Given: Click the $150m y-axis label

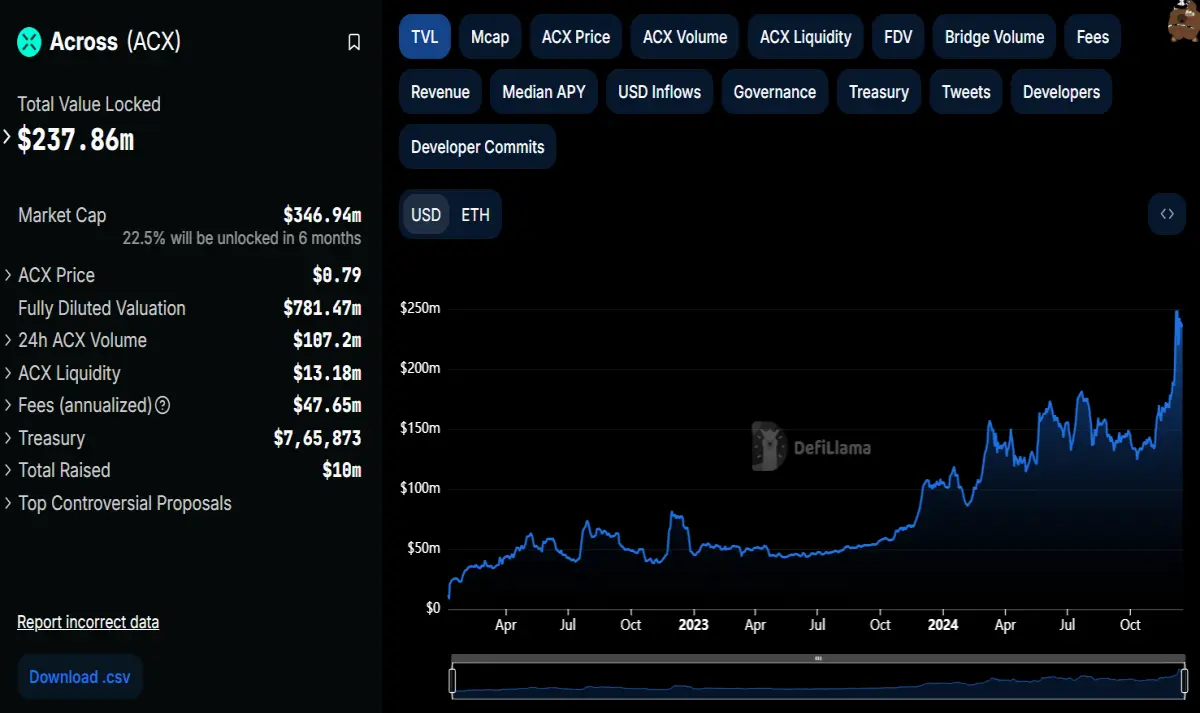Looking at the screenshot, I should point(419,428).
